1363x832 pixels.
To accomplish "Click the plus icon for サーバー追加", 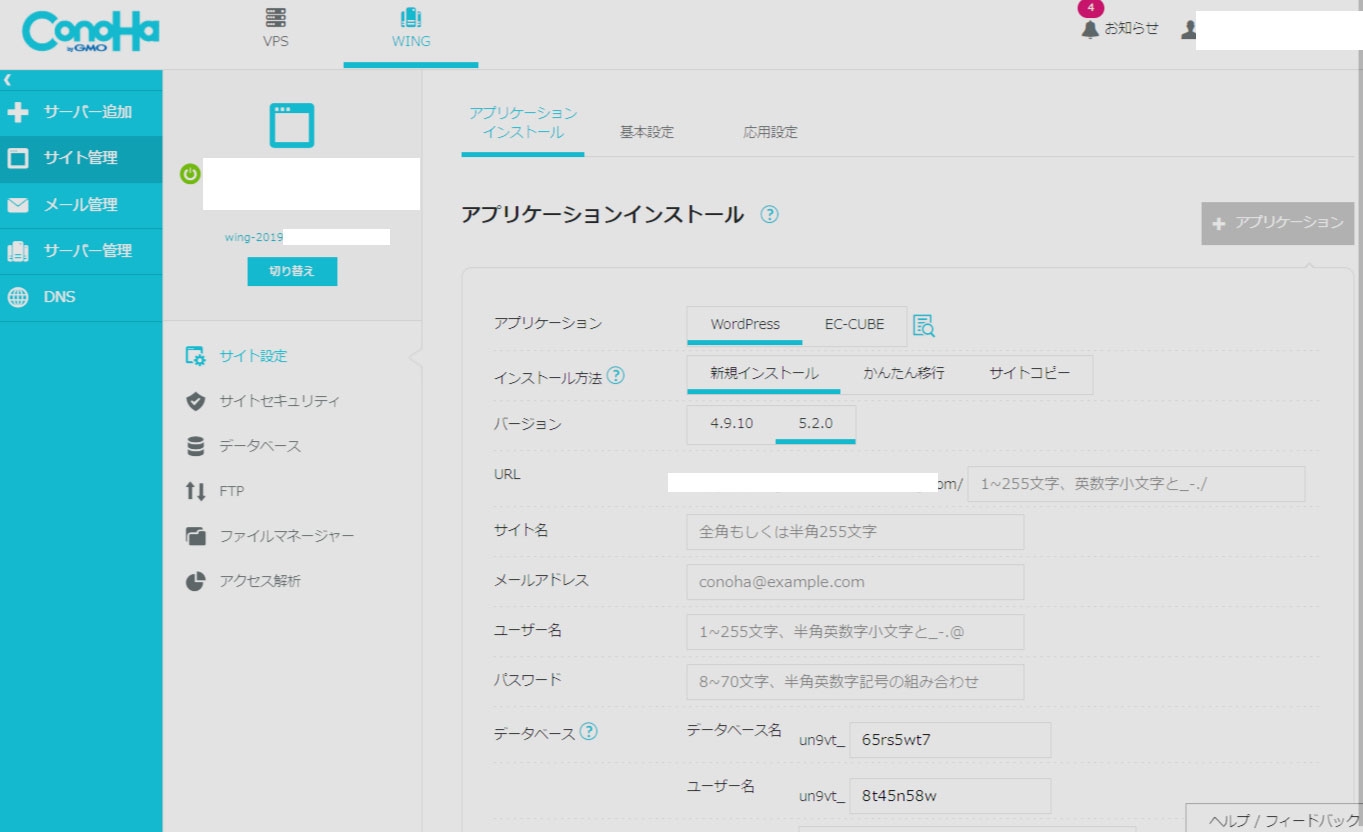I will click(x=18, y=112).
